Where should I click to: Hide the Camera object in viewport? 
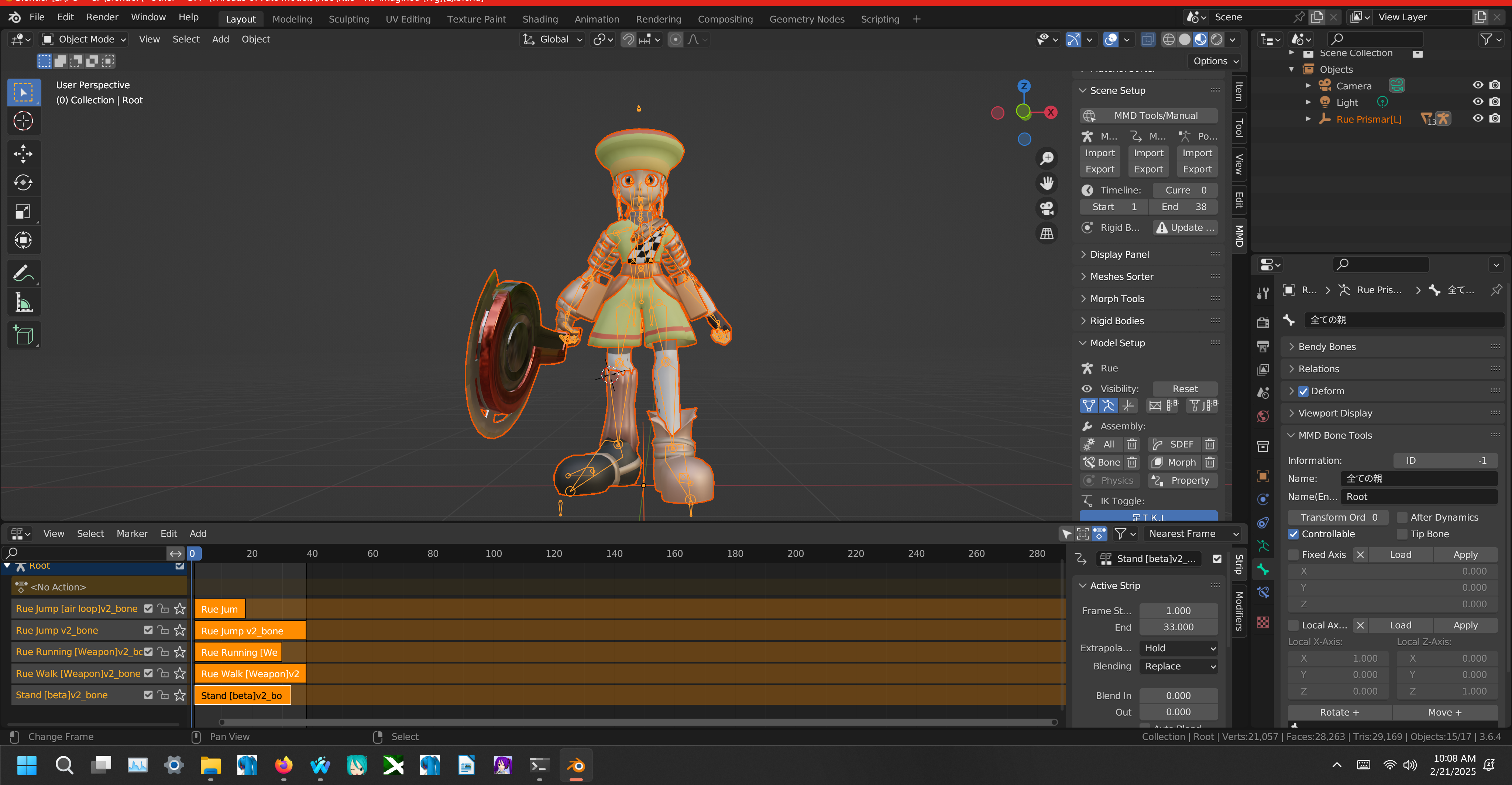(x=1477, y=85)
